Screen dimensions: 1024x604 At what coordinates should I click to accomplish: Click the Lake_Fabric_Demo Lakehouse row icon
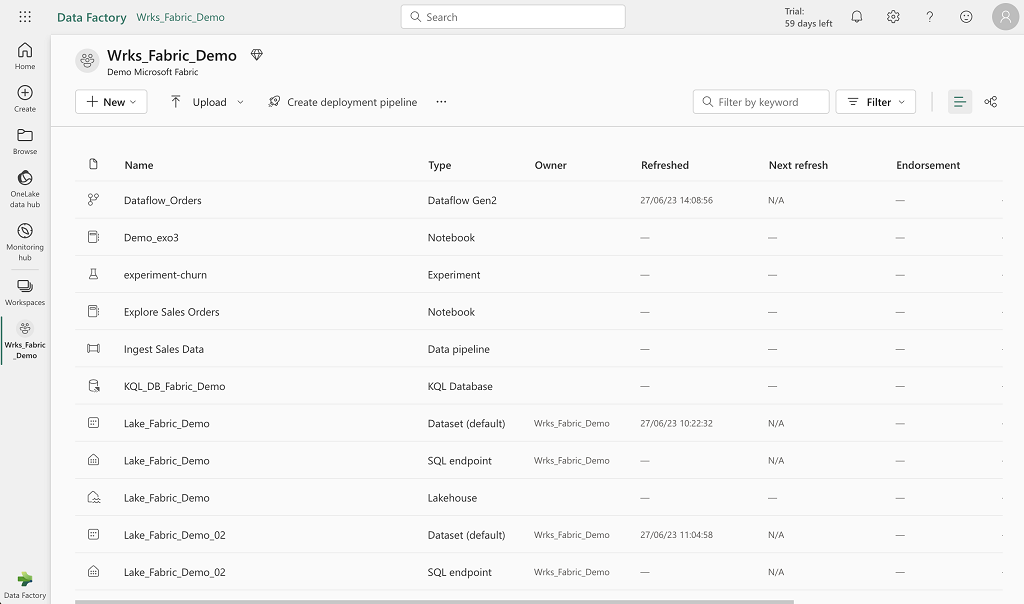[x=93, y=498]
